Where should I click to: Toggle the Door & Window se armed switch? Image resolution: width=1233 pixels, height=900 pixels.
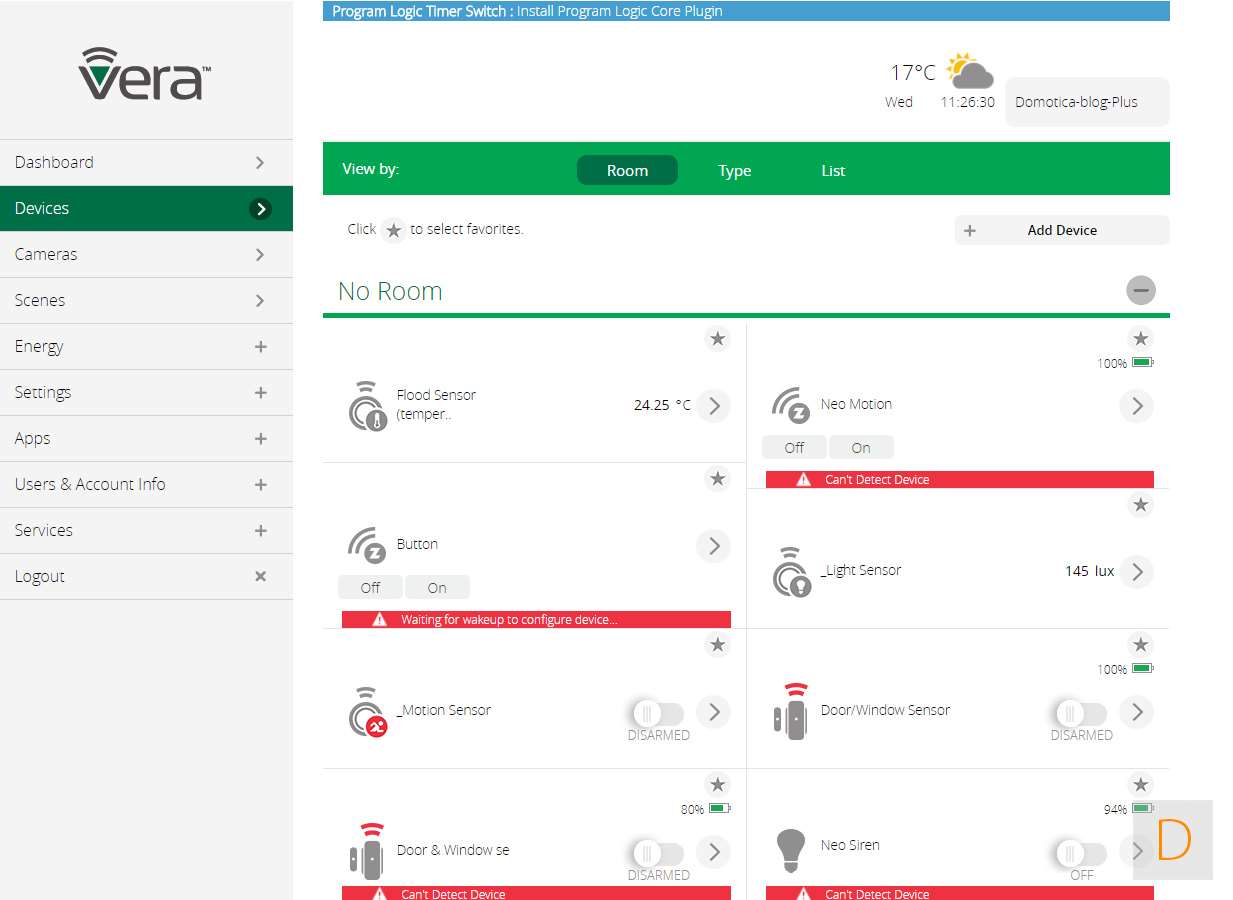click(658, 853)
